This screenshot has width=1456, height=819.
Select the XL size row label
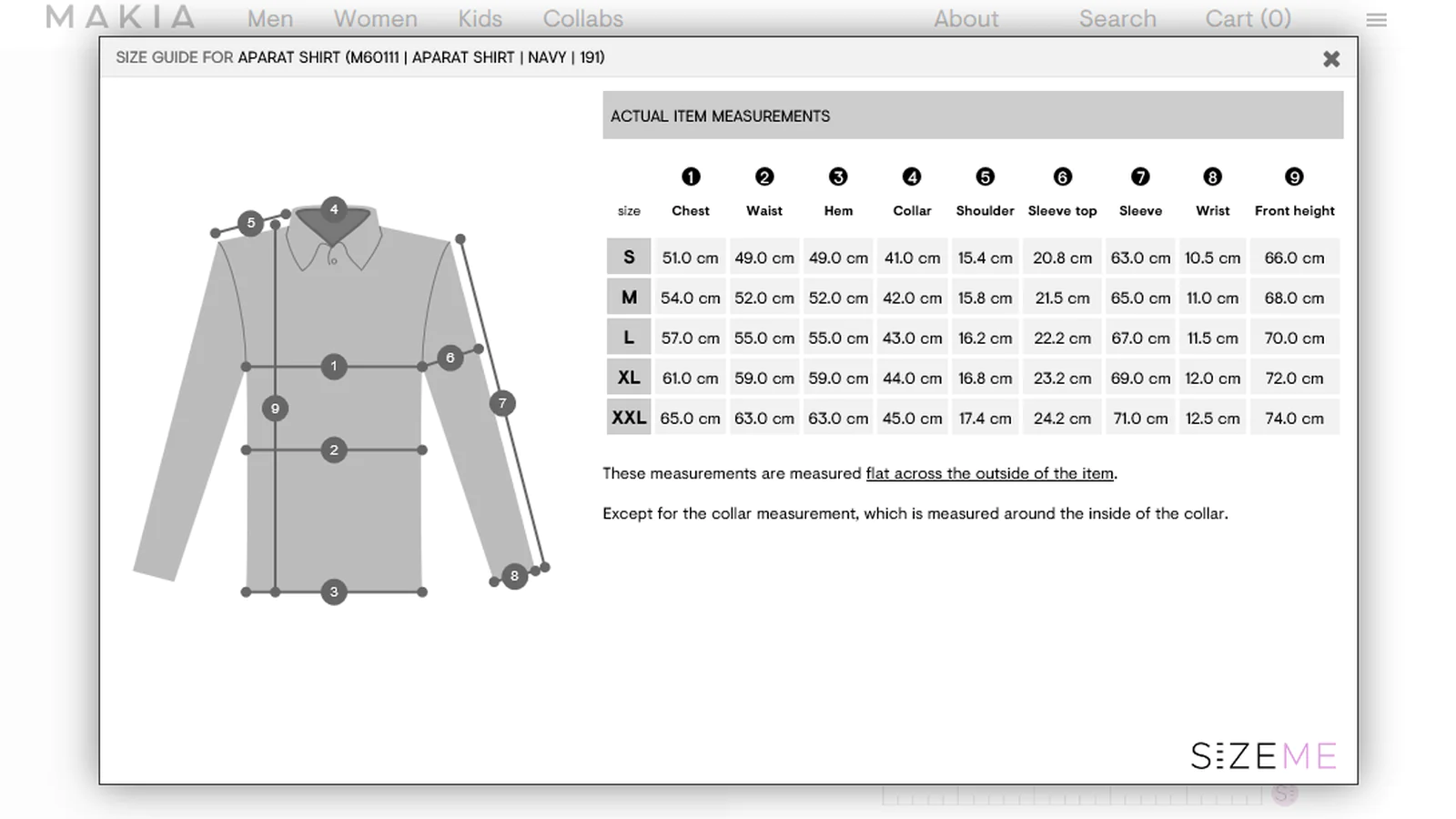[629, 377]
